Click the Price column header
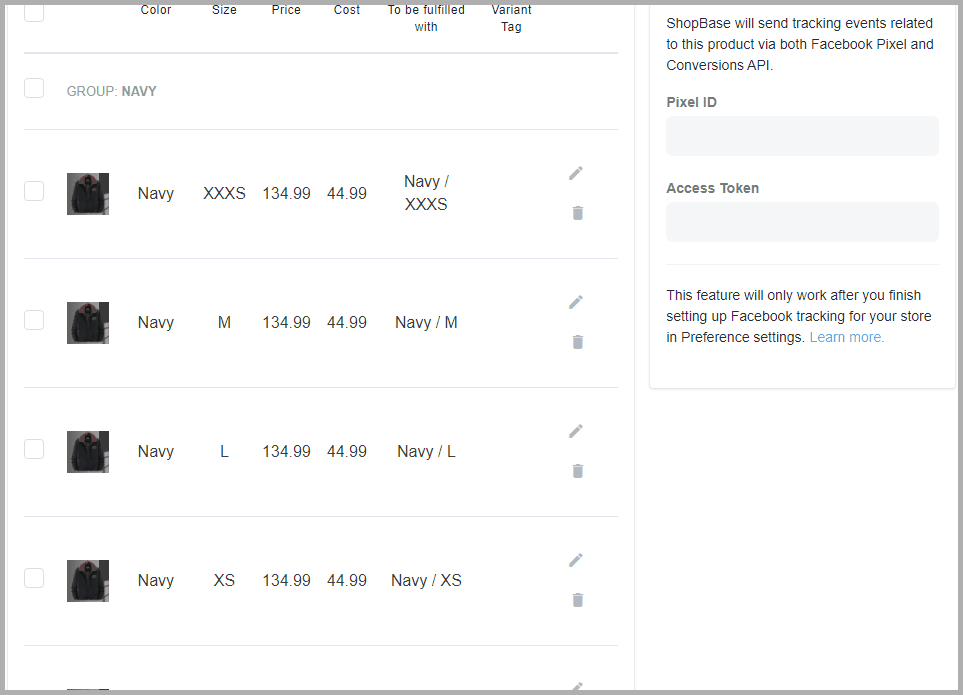This screenshot has width=963, height=695. (x=286, y=10)
